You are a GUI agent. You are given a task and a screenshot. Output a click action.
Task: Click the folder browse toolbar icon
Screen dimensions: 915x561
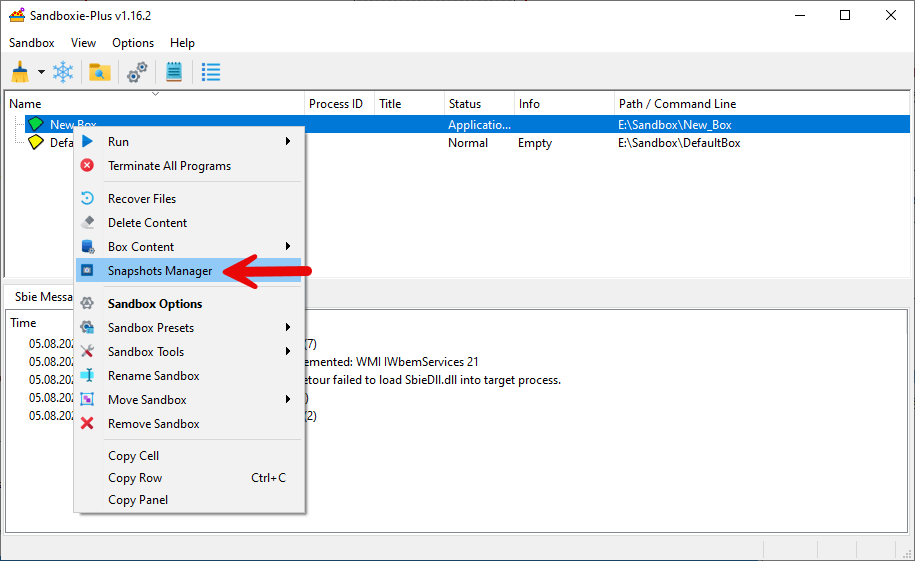point(100,72)
